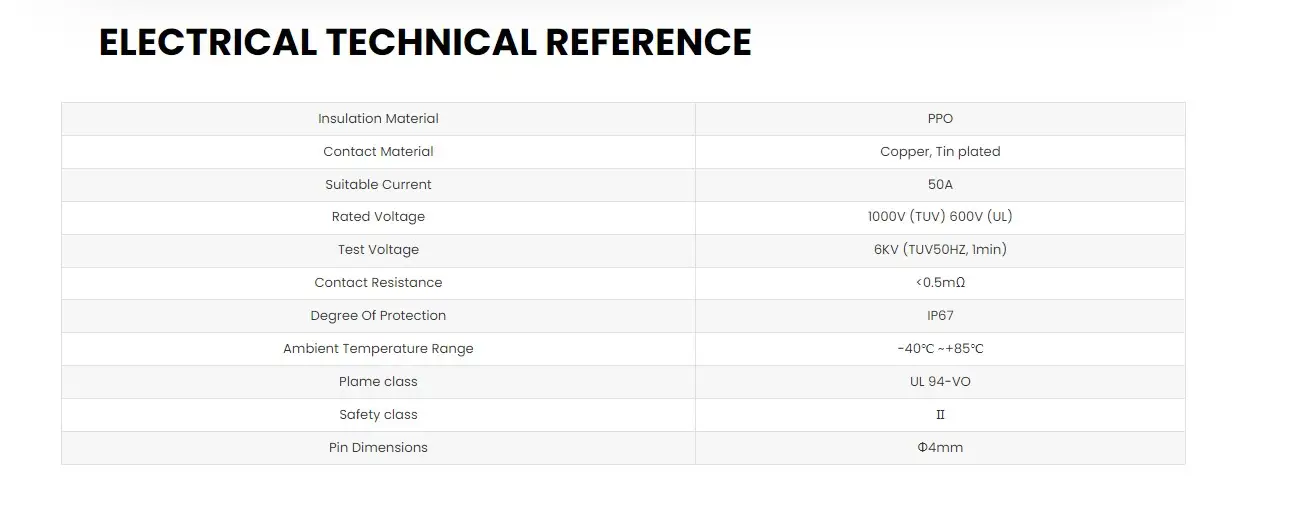Select the Insulation Material label cell
The height and width of the screenshot is (521, 1313).
point(378,119)
